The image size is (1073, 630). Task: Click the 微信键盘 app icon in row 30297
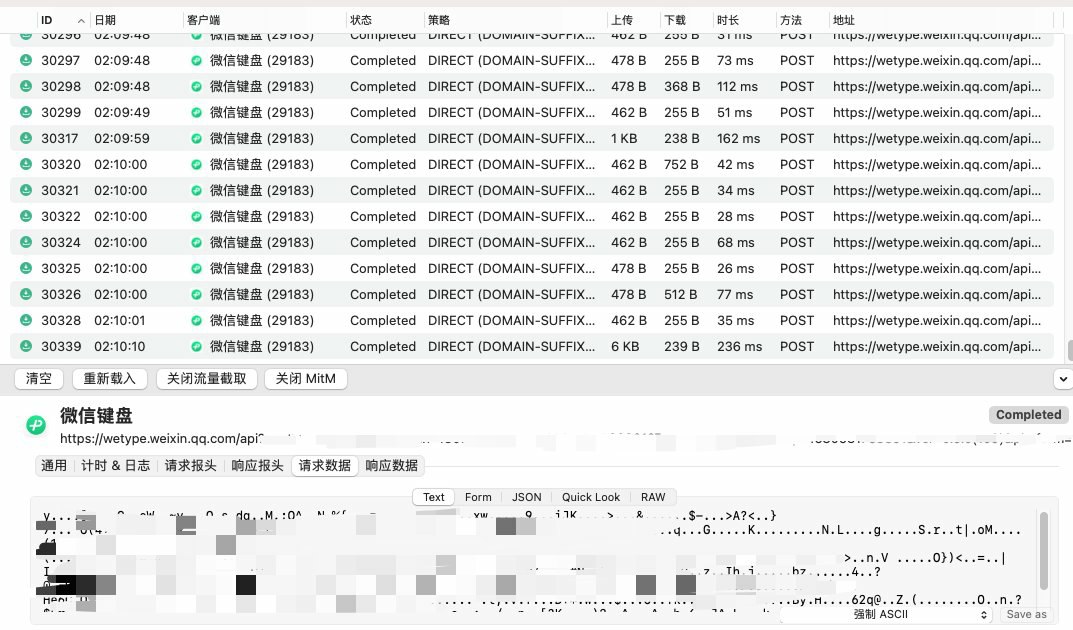click(196, 60)
